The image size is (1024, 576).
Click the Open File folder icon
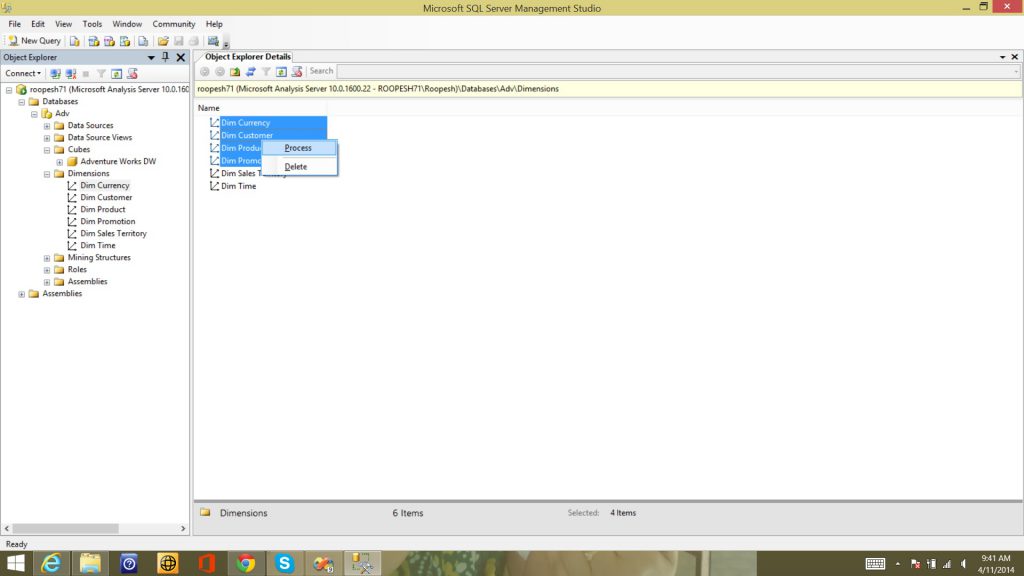163,41
